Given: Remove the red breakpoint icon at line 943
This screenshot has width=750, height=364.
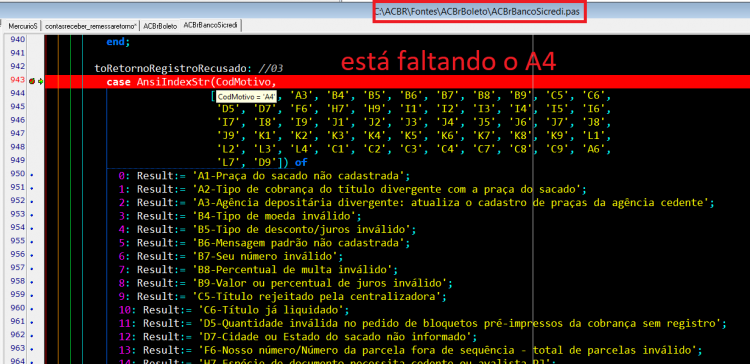Looking at the screenshot, I should 32,82.
